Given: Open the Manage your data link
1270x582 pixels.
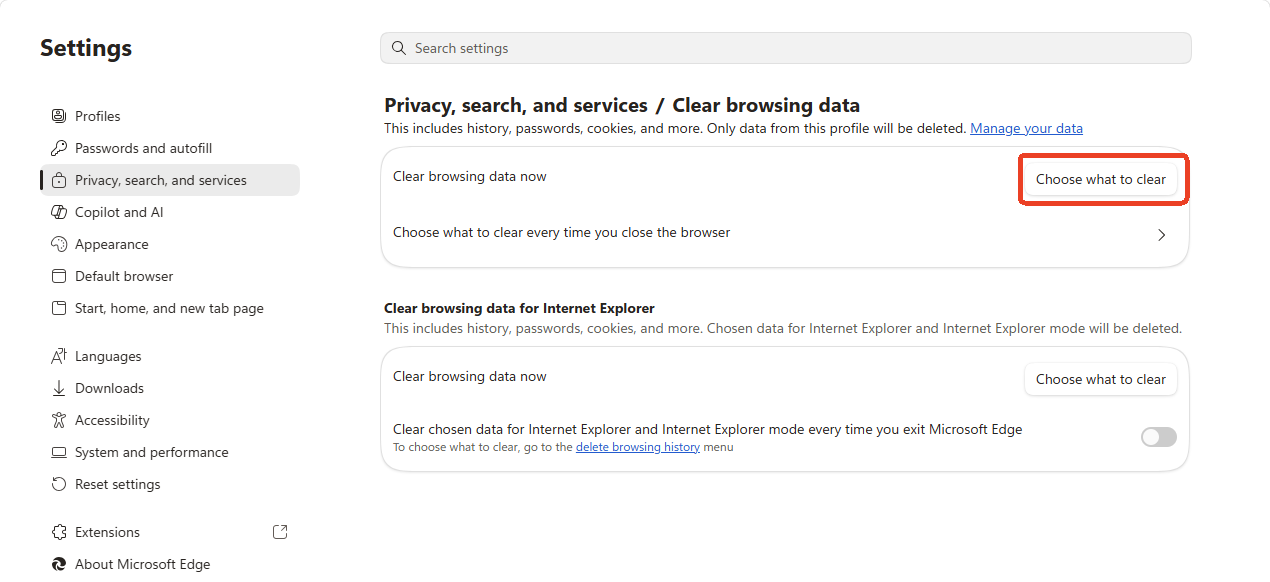Looking at the screenshot, I should click(x=1026, y=128).
